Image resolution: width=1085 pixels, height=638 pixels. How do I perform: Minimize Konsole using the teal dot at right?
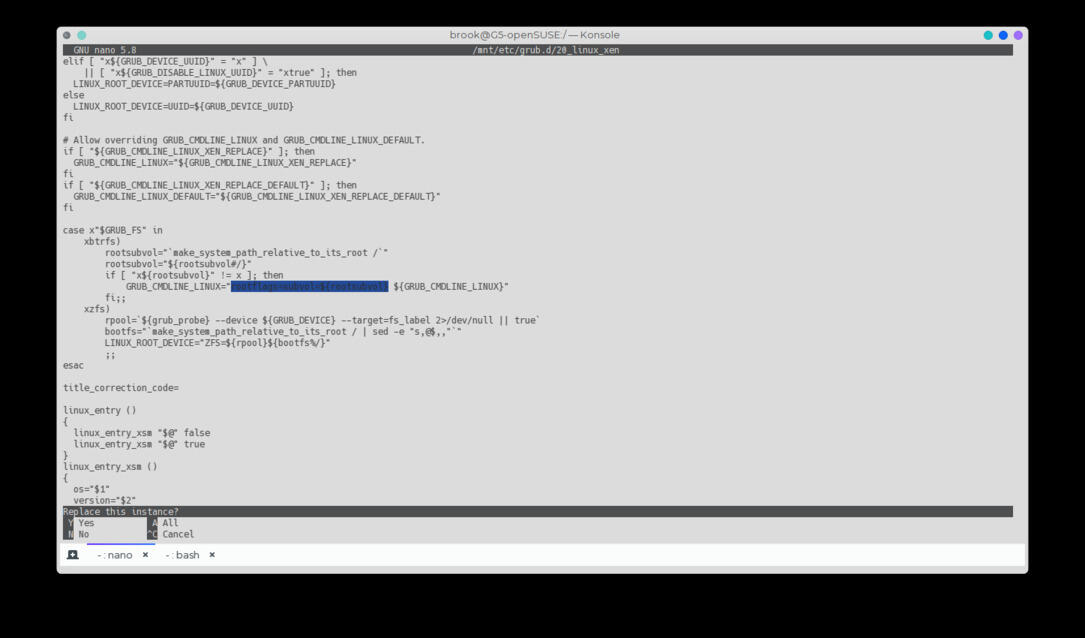point(988,35)
